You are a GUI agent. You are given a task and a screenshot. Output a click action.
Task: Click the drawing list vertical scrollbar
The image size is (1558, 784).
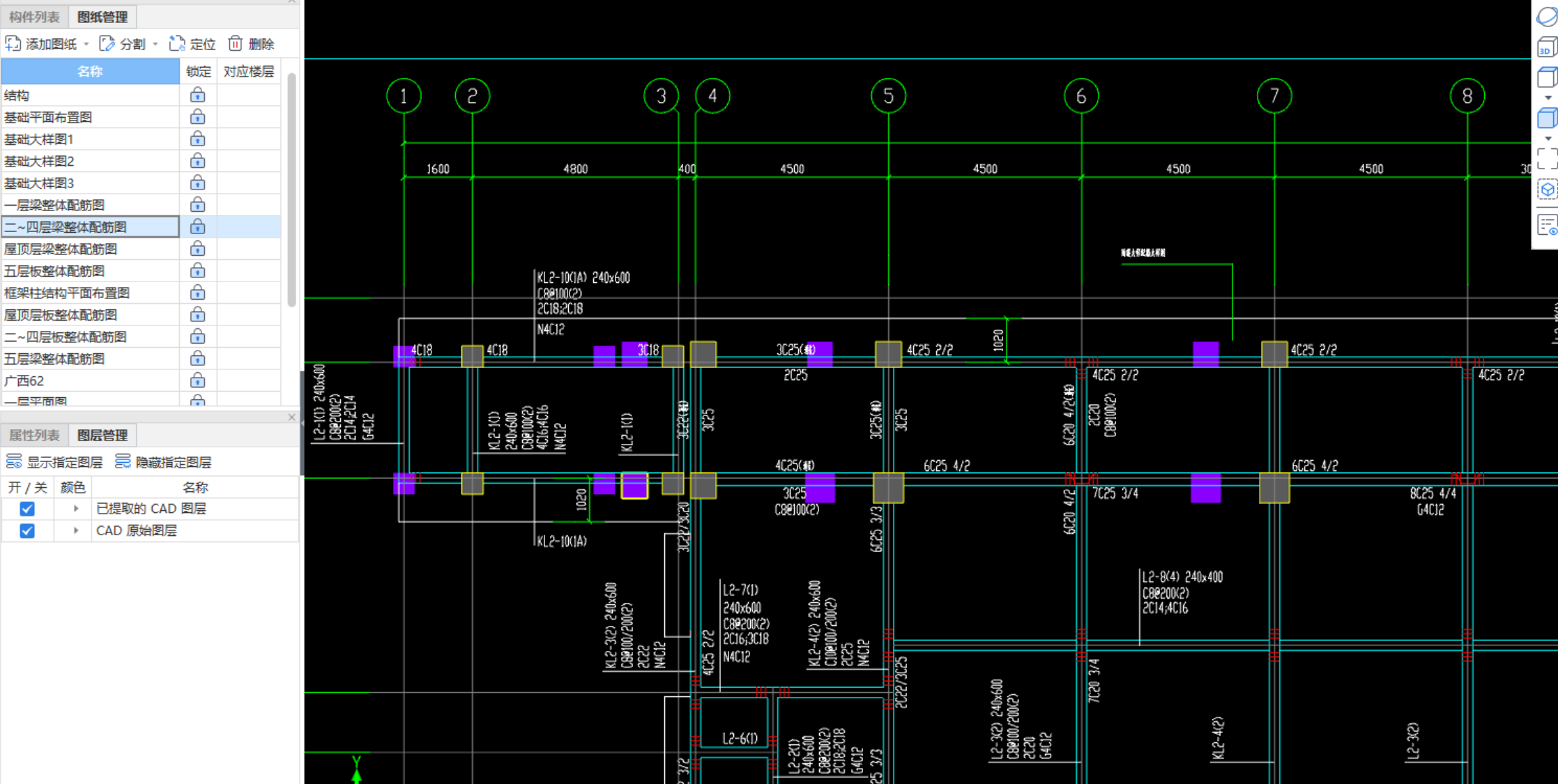coord(291,188)
